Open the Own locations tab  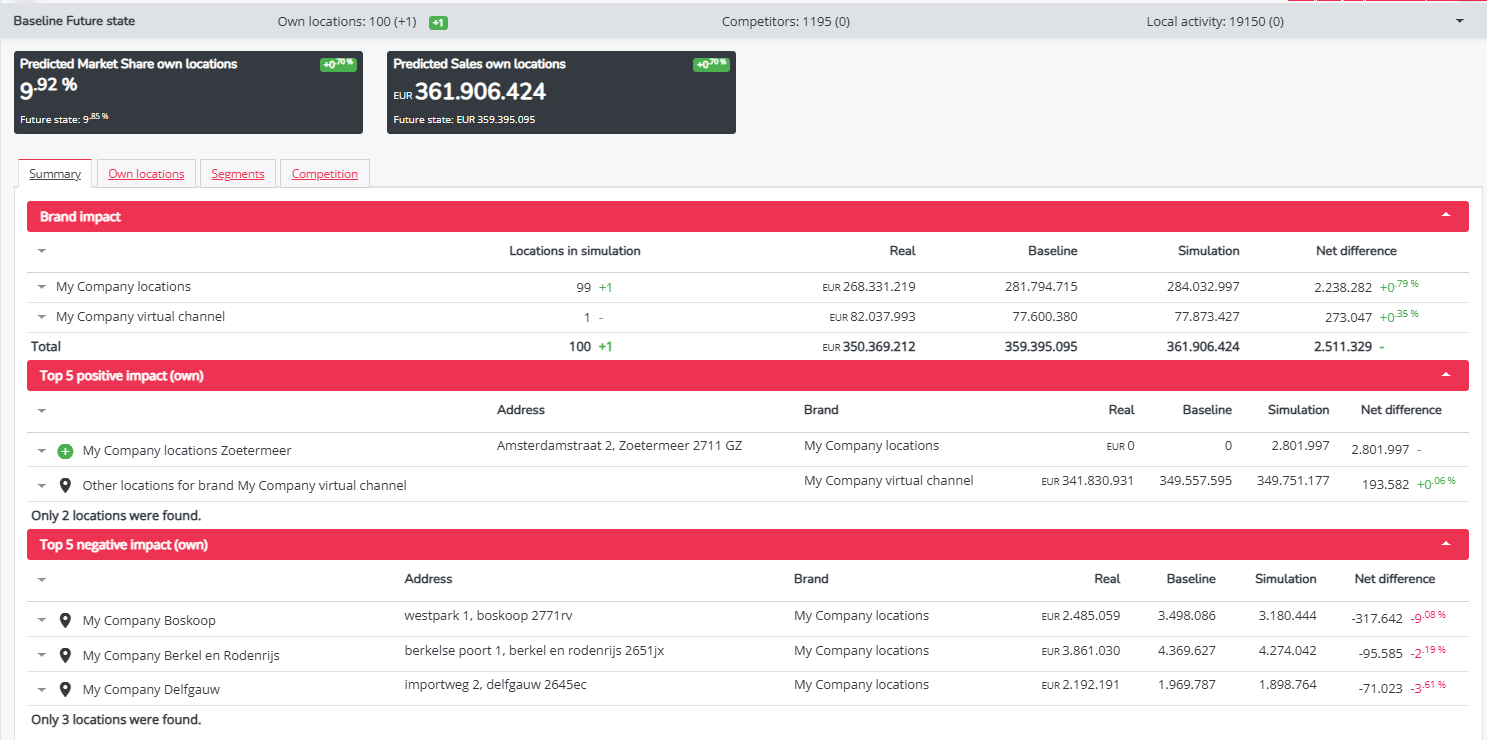point(146,174)
